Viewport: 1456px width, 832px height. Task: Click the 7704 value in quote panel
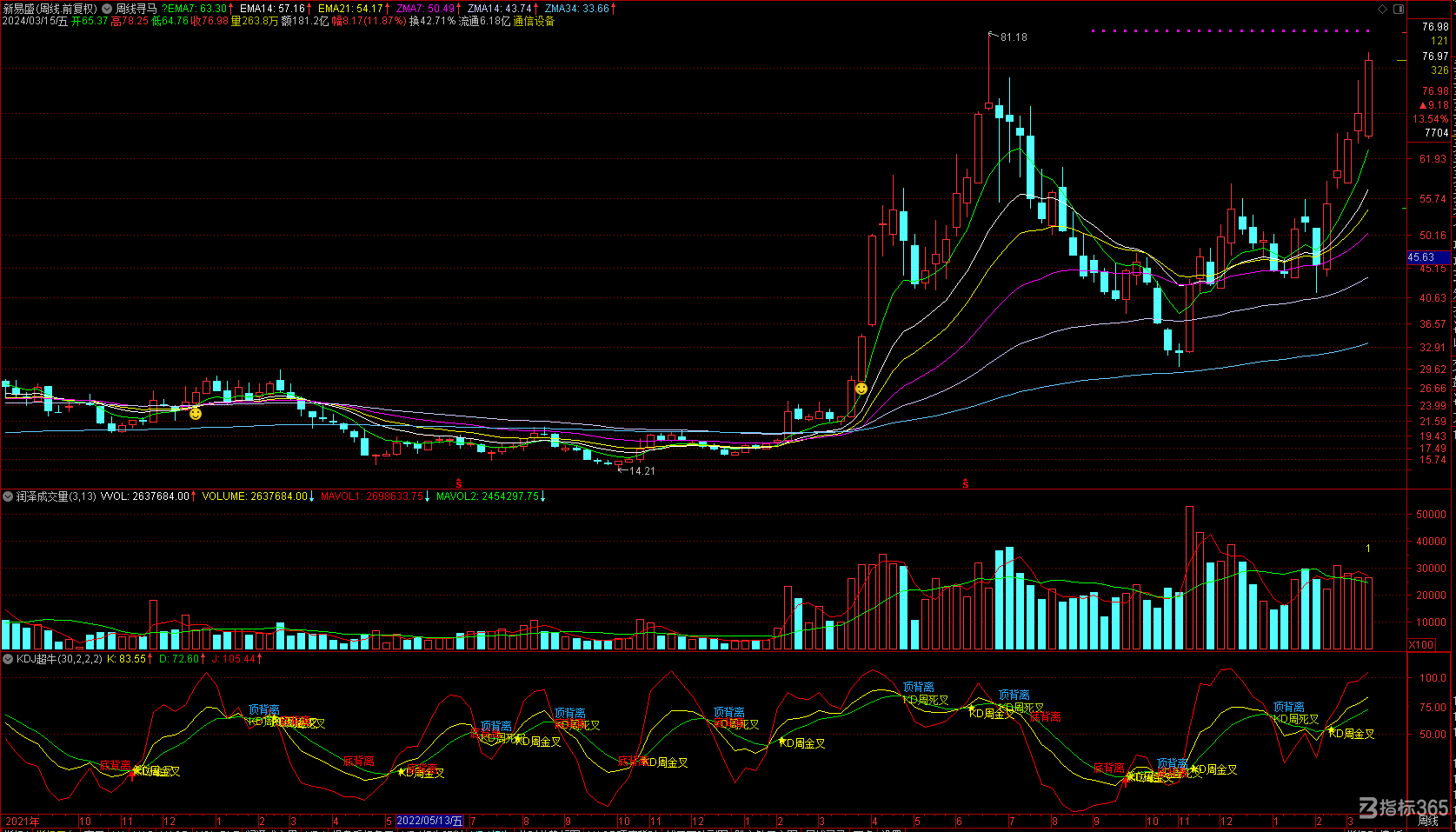pos(1437,133)
